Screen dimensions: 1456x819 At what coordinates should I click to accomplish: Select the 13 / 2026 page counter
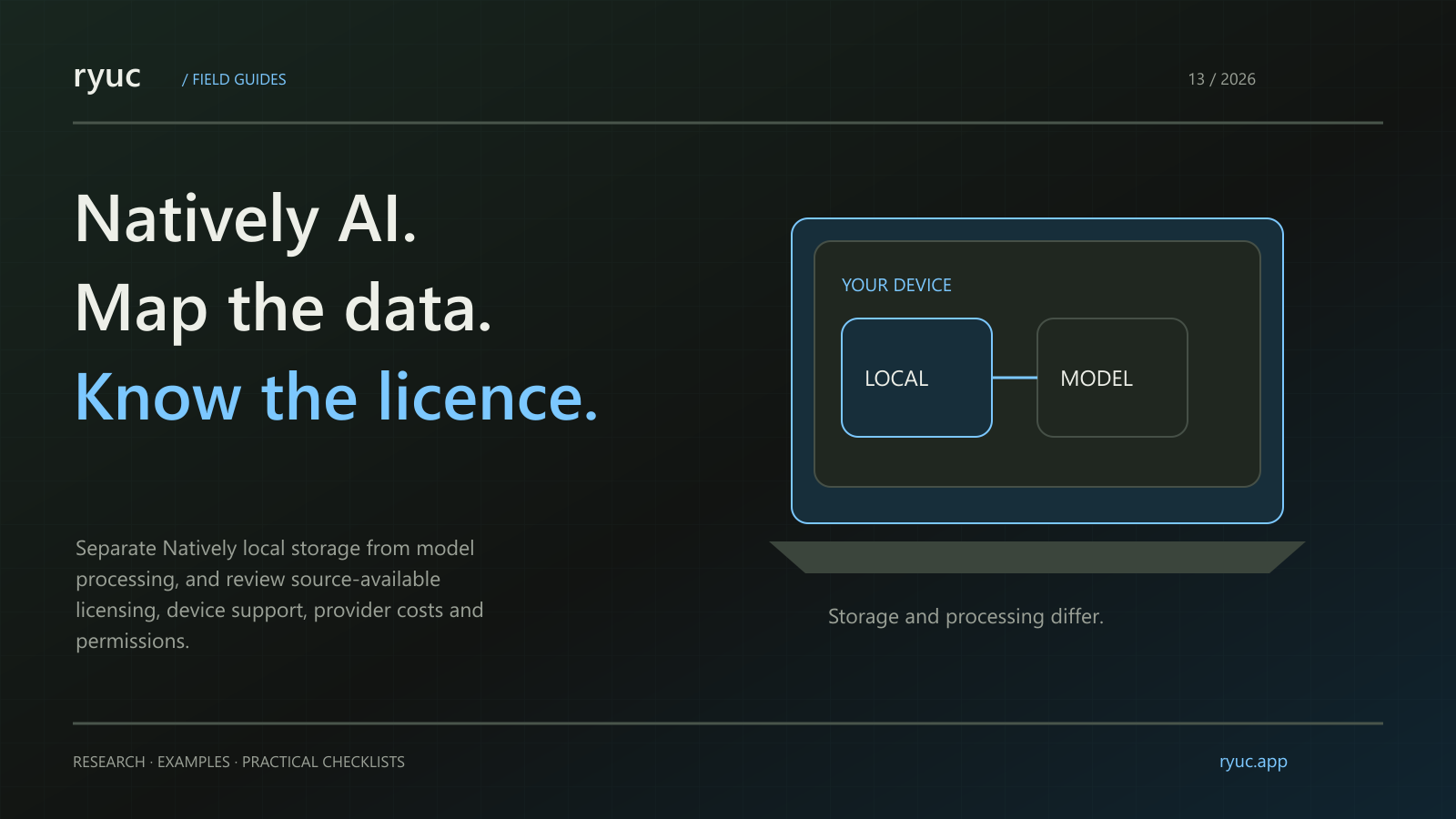point(1221,79)
